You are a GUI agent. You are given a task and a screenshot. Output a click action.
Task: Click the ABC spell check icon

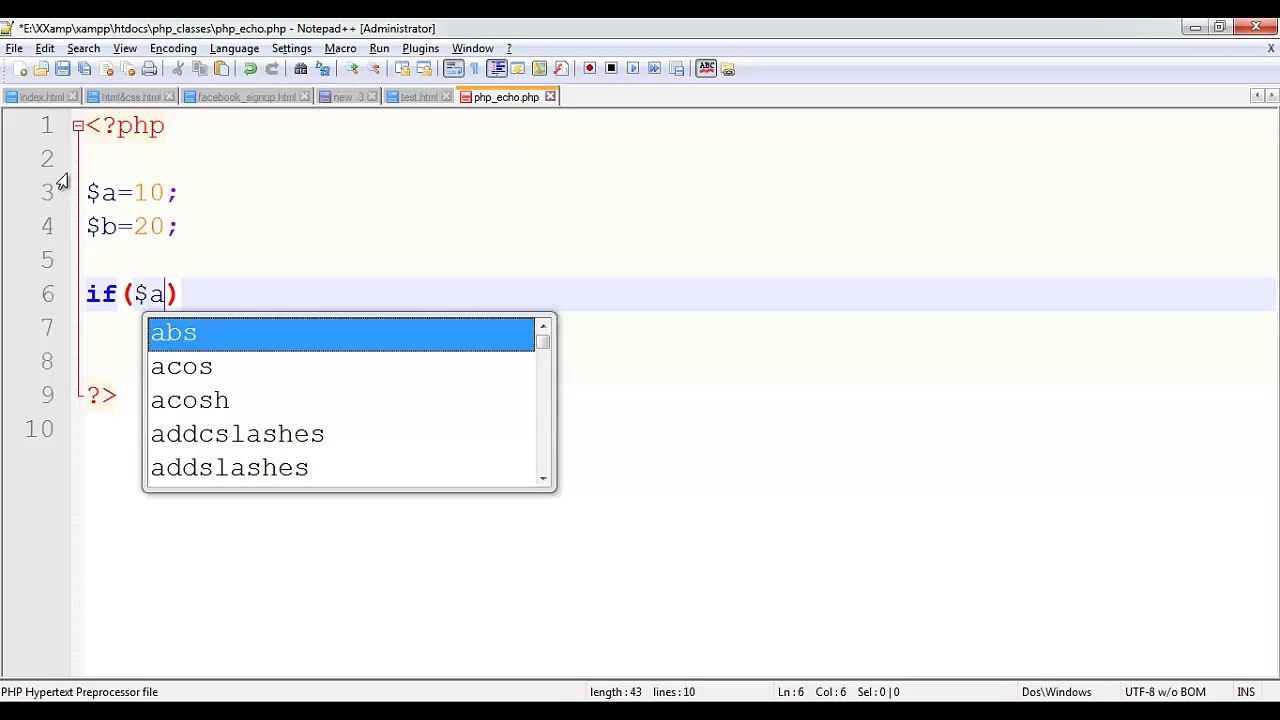pos(706,68)
